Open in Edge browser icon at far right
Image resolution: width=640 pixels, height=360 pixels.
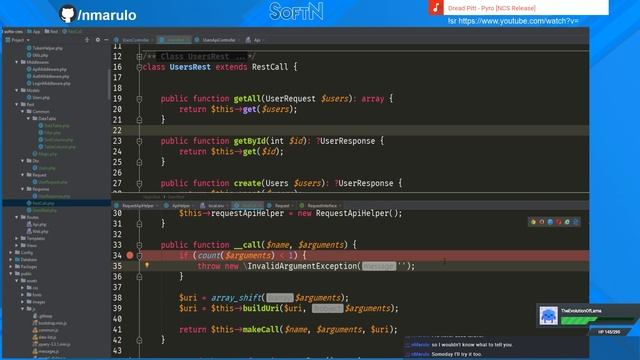[x=576, y=222]
